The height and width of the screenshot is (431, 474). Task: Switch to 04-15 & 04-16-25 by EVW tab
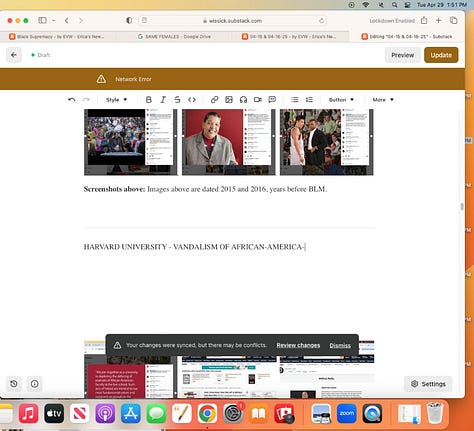(x=289, y=36)
